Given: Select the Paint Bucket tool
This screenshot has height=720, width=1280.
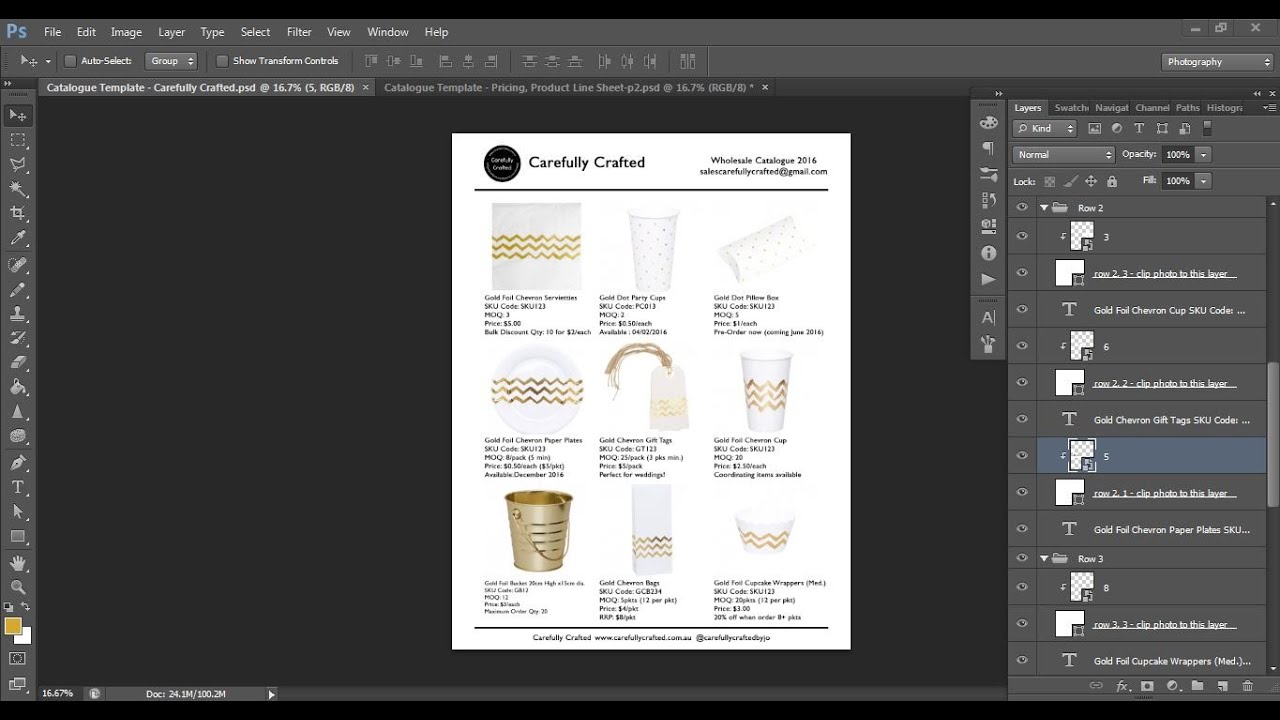Looking at the screenshot, I should pos(18,387).
